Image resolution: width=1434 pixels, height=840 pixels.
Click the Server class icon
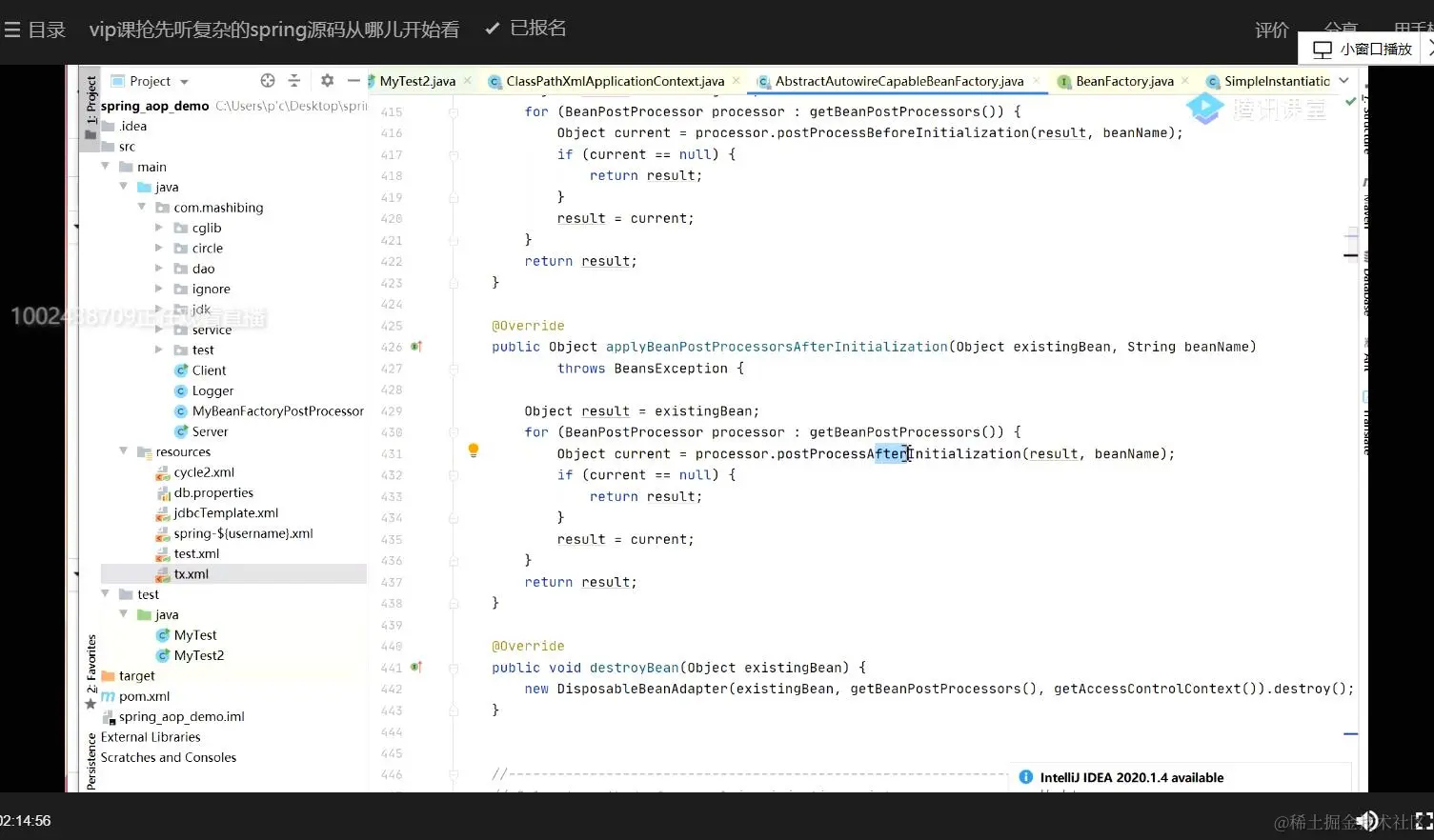point(181,431)
